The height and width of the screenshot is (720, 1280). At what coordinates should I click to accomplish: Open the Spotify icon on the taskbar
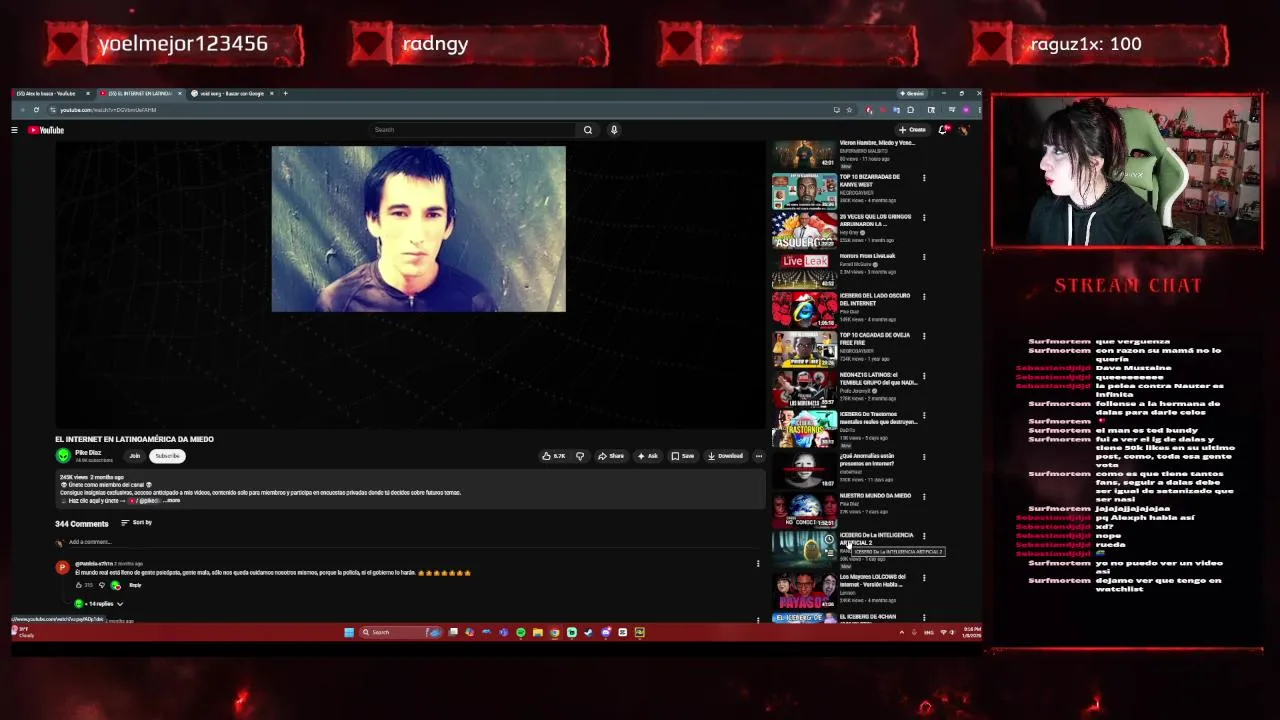pyautogui.click(x=521, y=632)
